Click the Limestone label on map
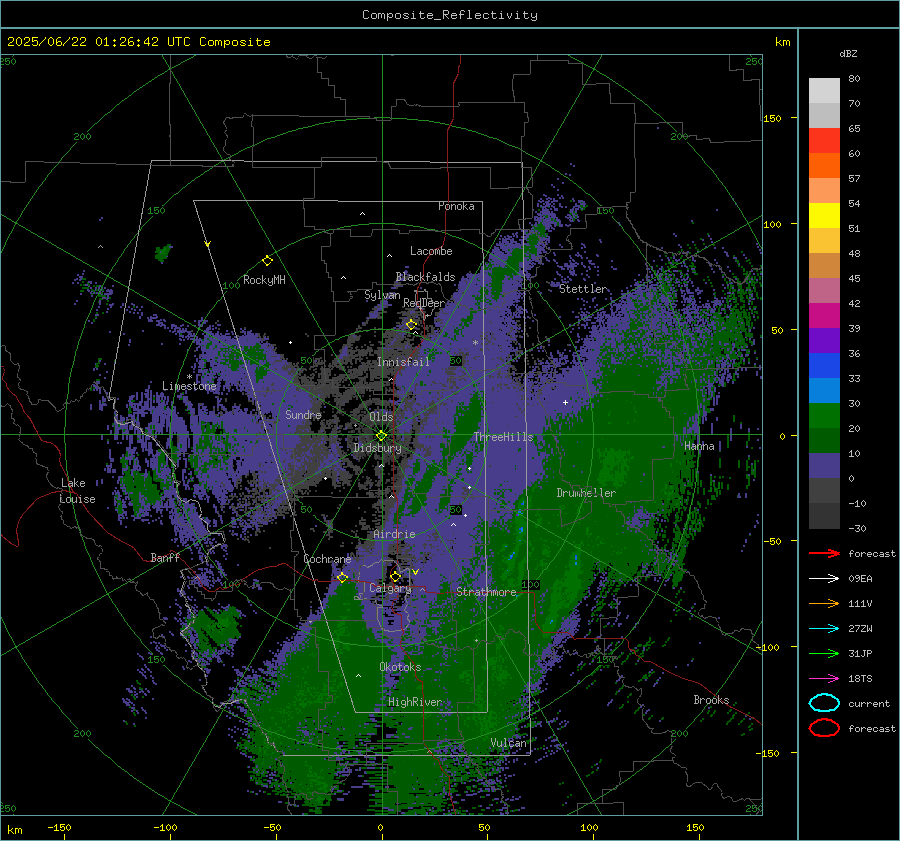900x841 pixels. [x=189, y=386]
